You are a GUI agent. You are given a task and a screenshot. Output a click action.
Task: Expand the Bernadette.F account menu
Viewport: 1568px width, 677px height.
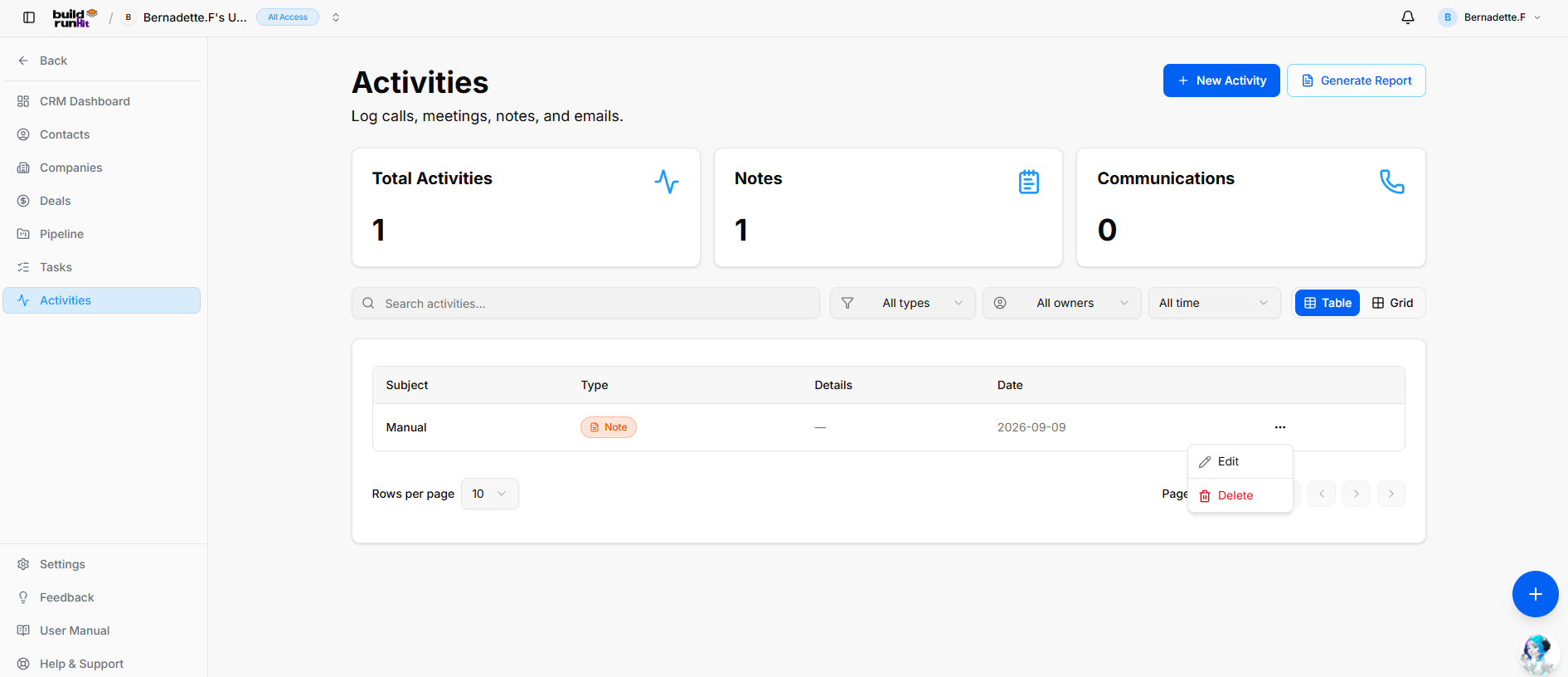1490,17
